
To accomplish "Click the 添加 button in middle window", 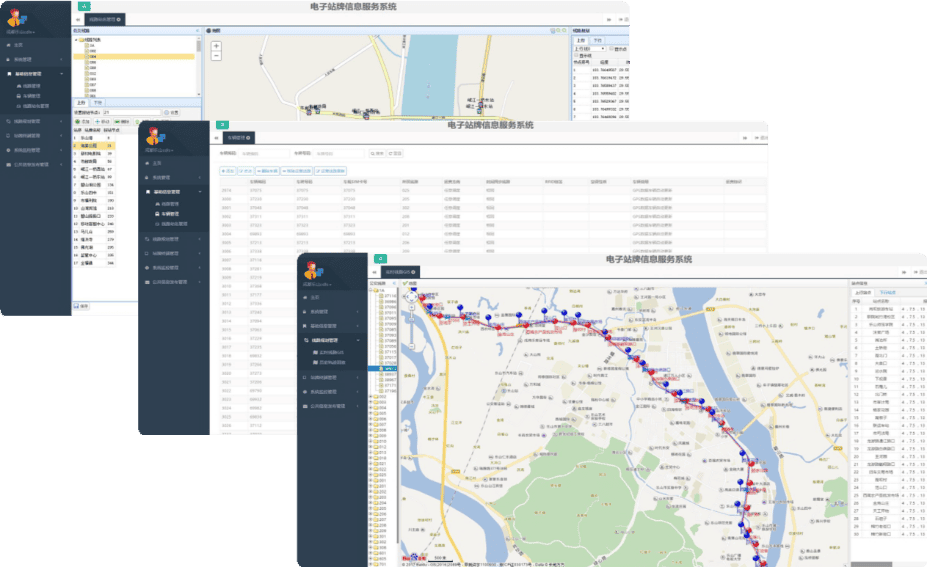I will (x=228, y=171).
